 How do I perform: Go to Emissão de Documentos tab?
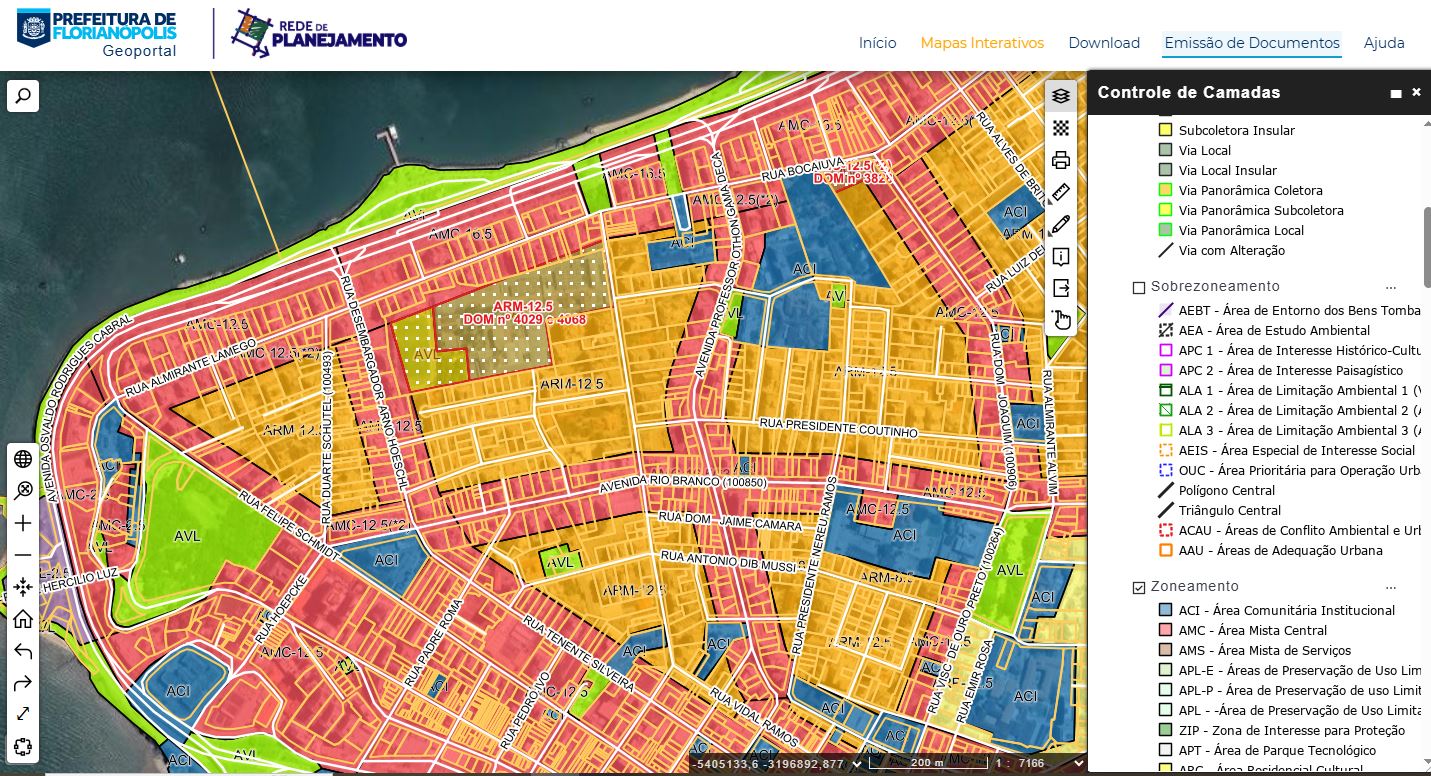coord(1251,43)
